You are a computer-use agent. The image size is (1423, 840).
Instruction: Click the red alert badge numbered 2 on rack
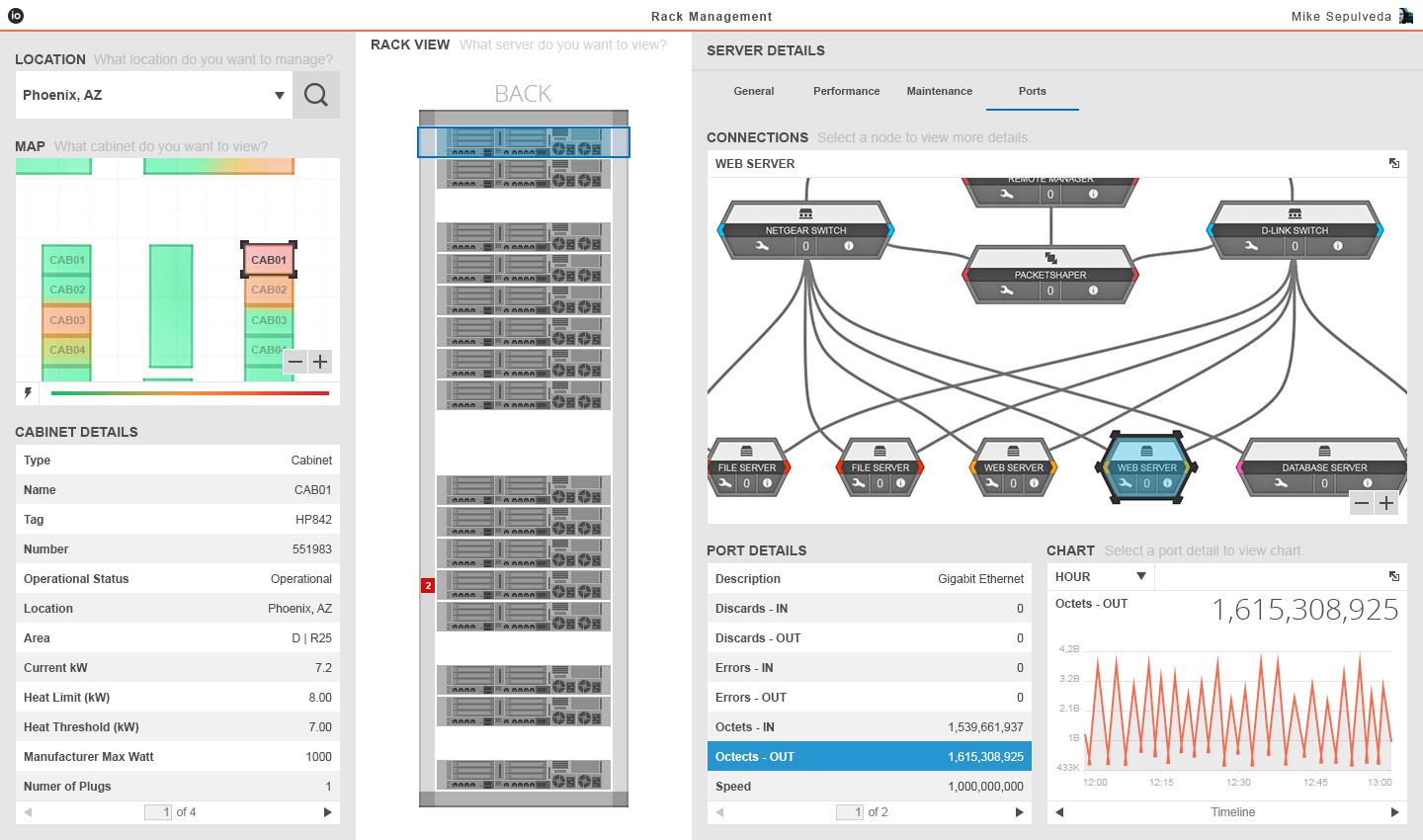(x=428, y=586)
